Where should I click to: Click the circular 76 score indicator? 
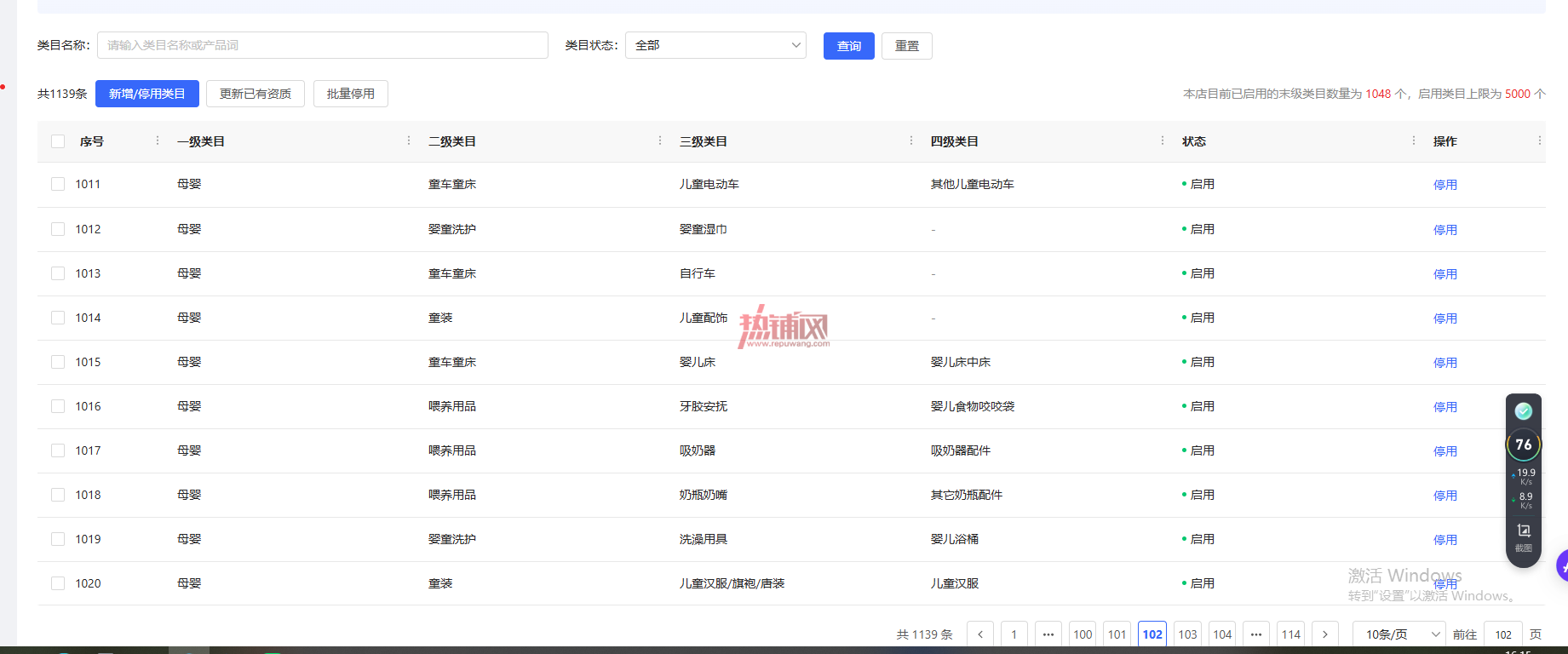(x=1524, y=445)
